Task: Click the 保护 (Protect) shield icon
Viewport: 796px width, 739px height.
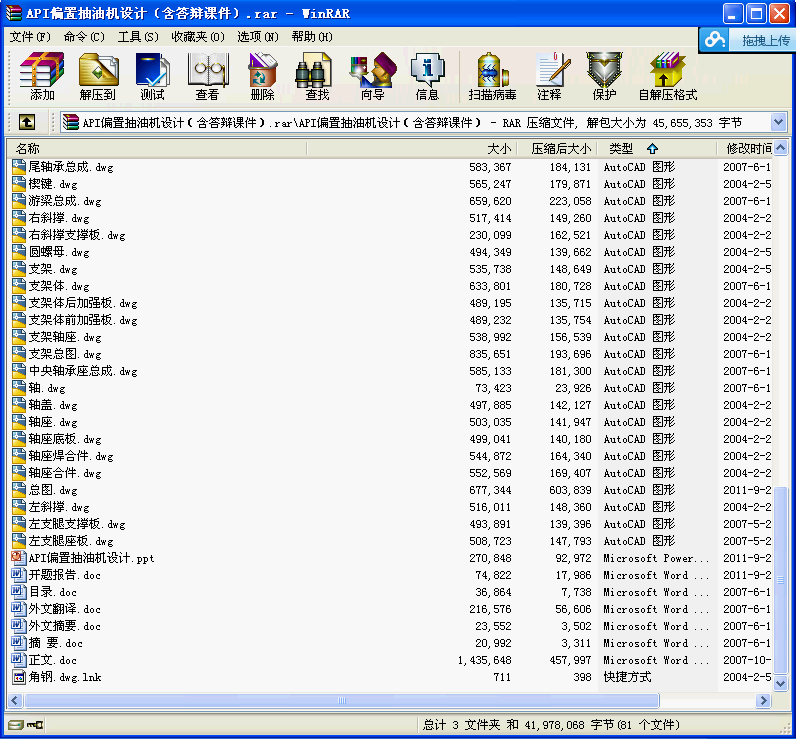Action: (604, 76)
